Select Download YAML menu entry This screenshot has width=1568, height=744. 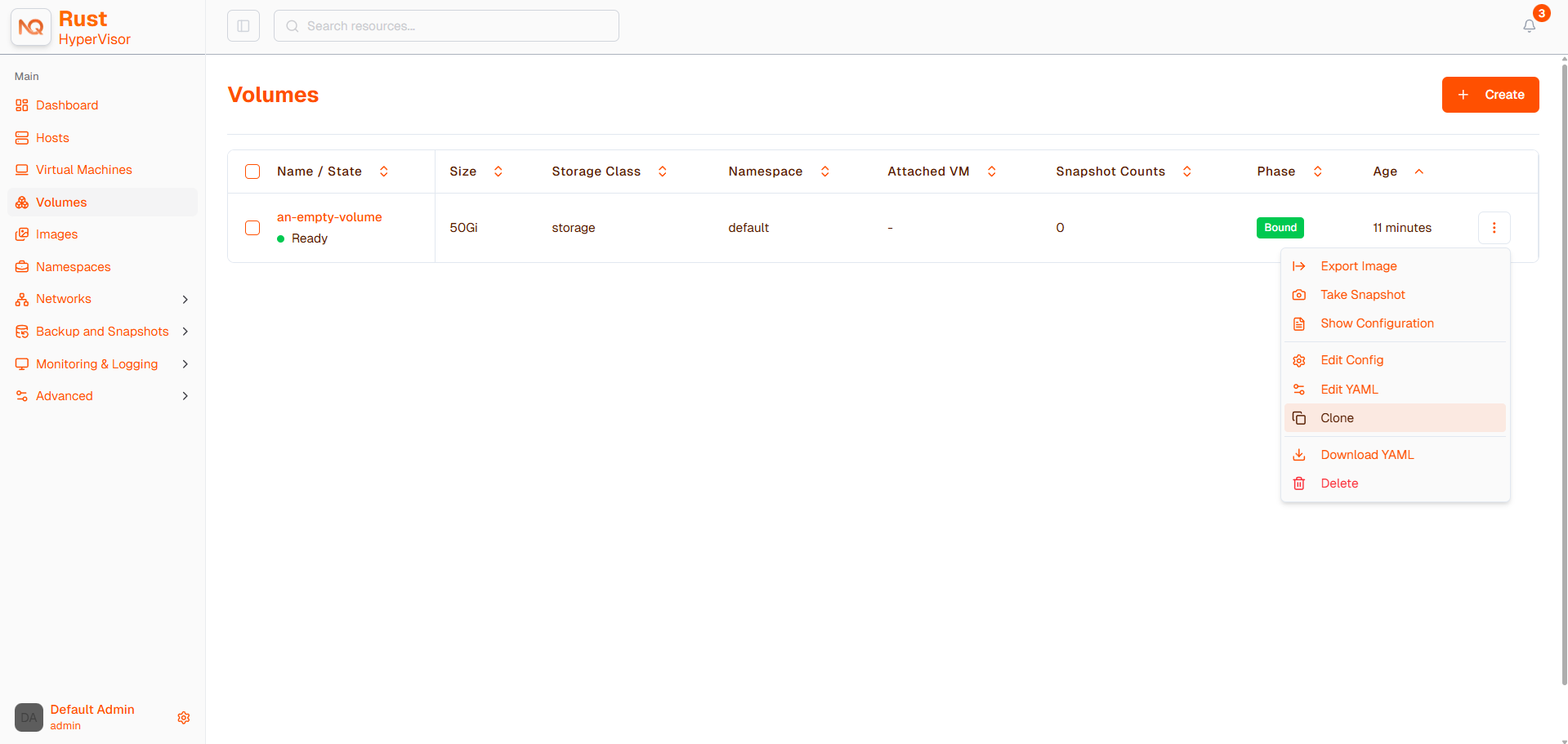[x=1395, y=455]
